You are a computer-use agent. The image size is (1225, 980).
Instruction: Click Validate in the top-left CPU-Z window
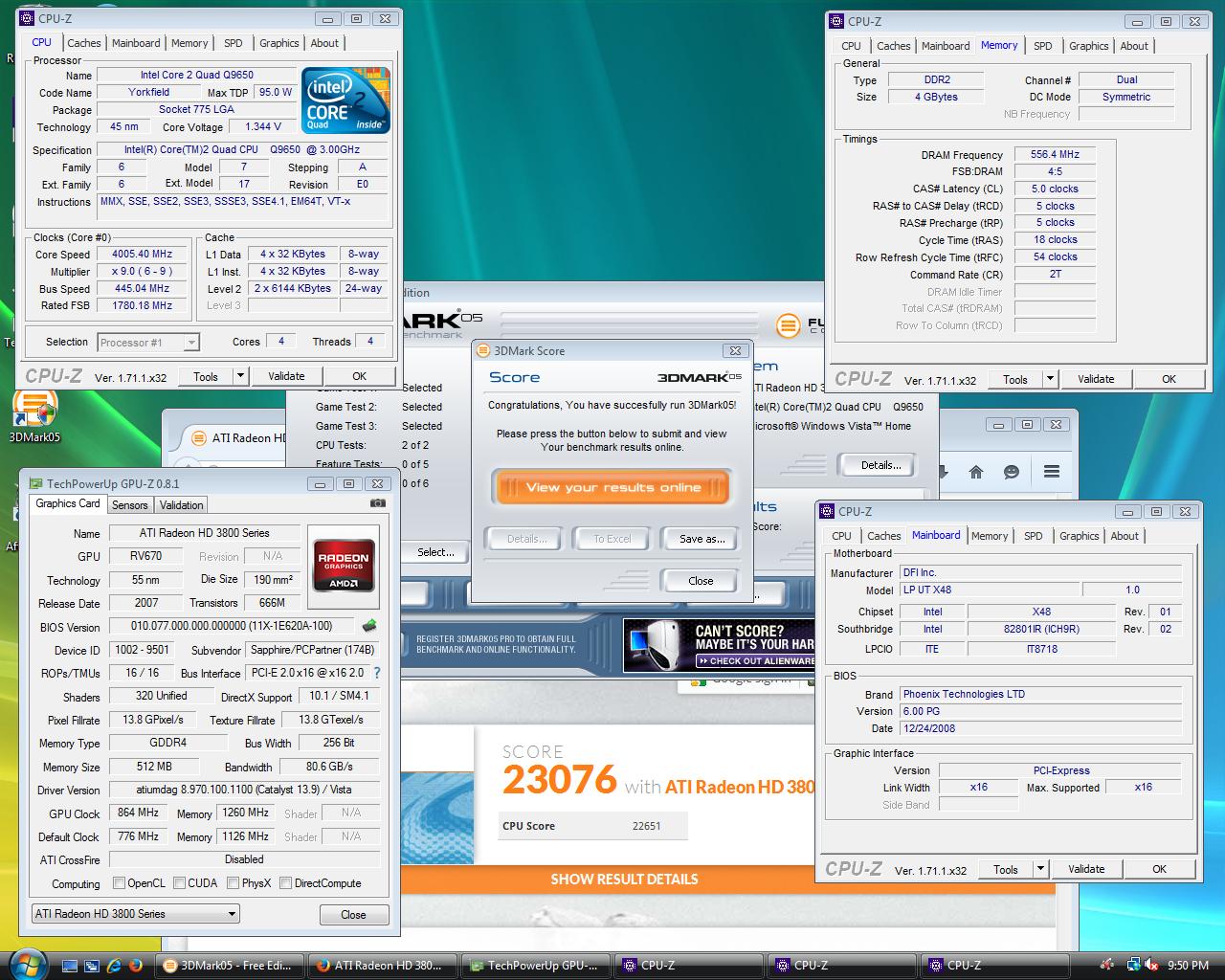tap(286, 376)
